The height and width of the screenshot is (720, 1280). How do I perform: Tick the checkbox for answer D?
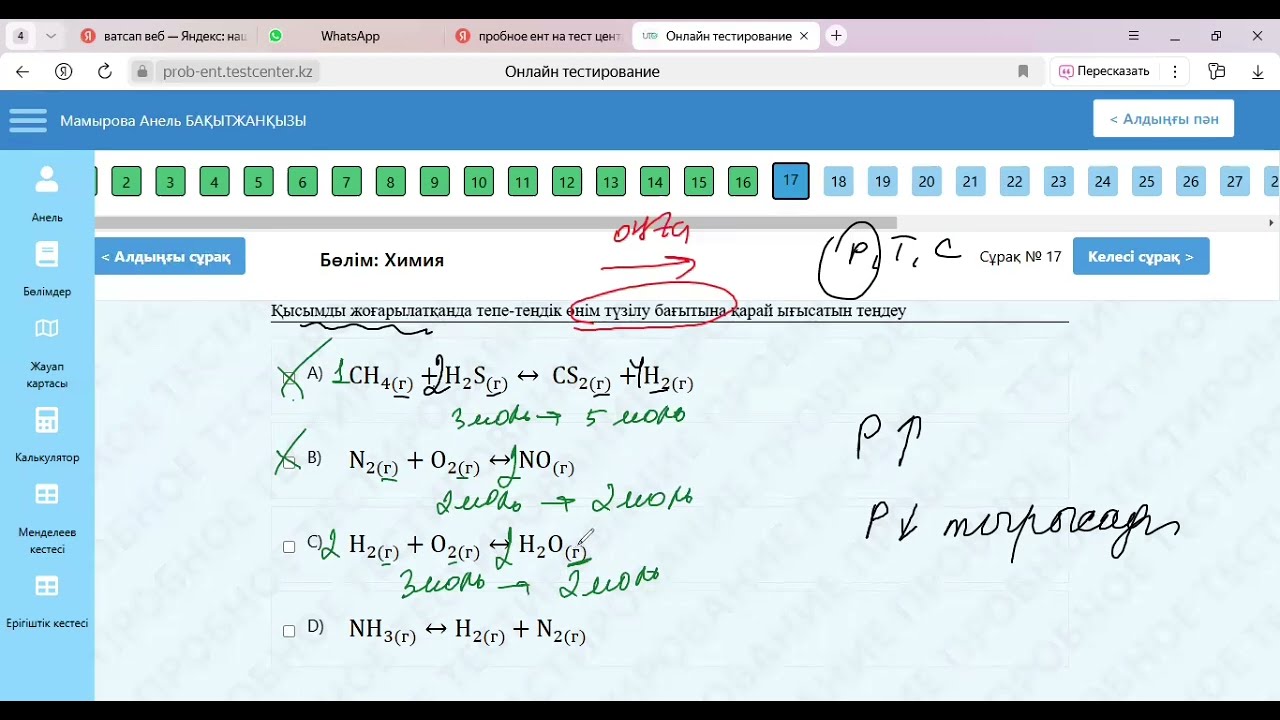tap(289, 631)
